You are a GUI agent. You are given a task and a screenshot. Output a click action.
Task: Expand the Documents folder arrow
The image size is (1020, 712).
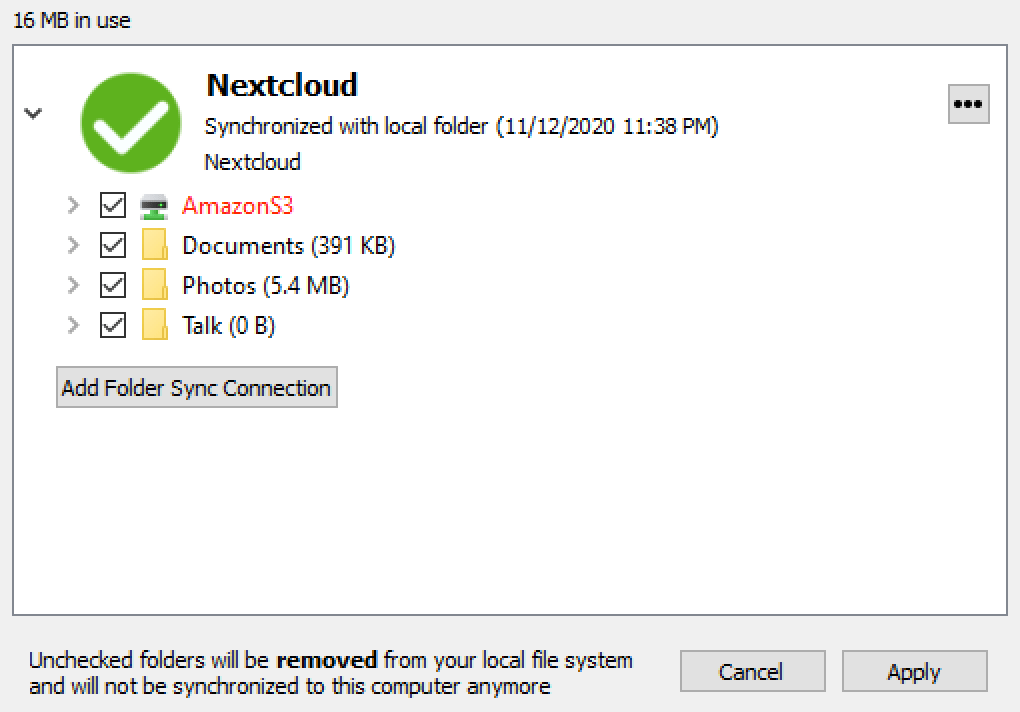tap(74, 245)
